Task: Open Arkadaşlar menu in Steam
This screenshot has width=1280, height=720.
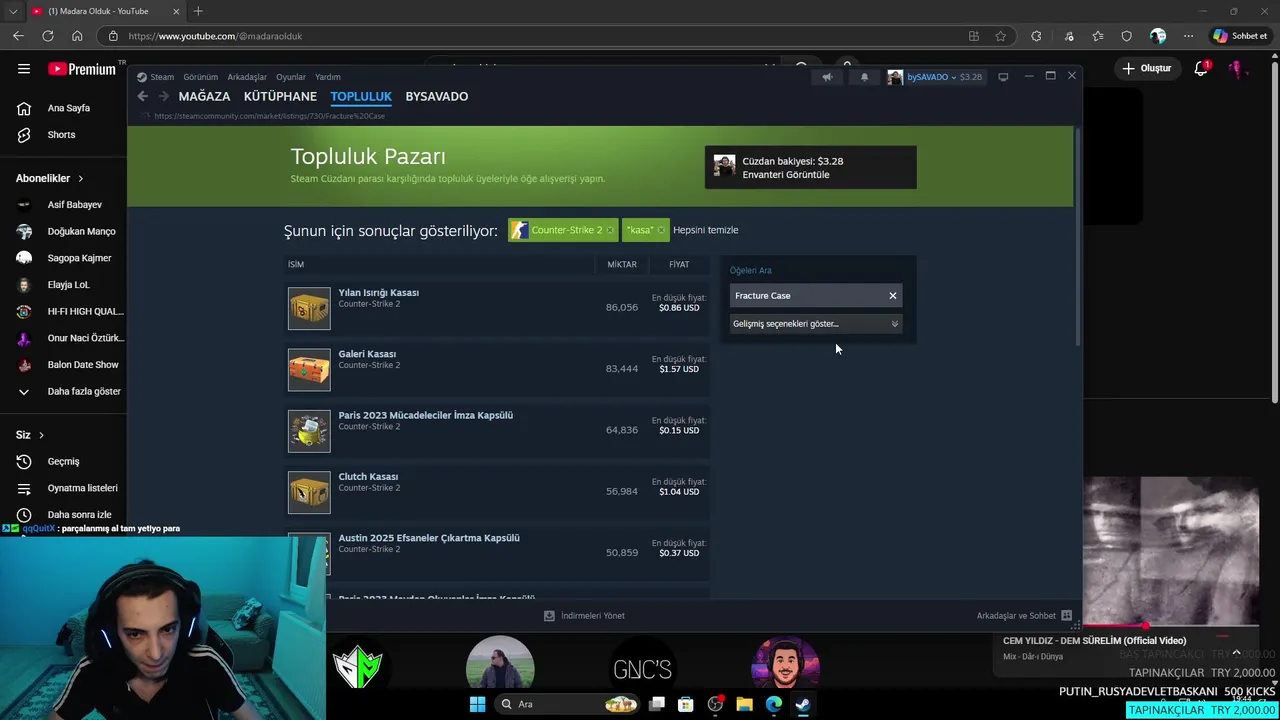Action: [x=247, y=77]
